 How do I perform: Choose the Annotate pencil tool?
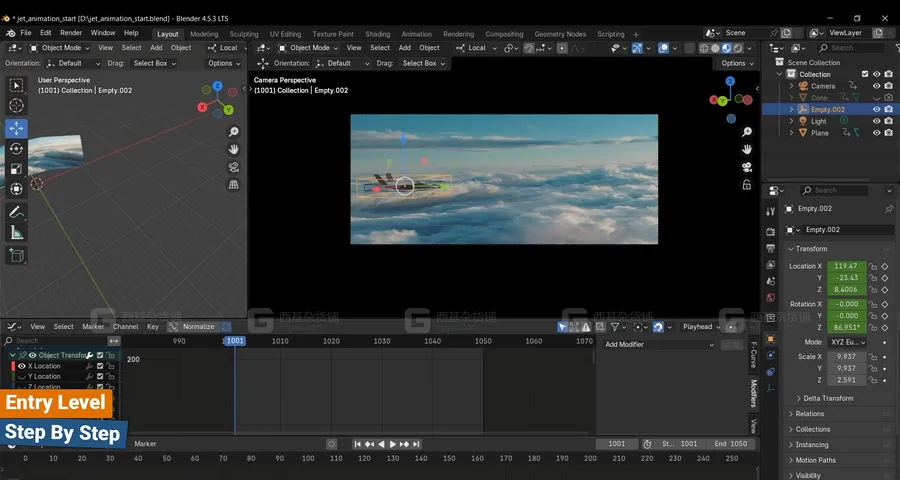tap(16, 212)
